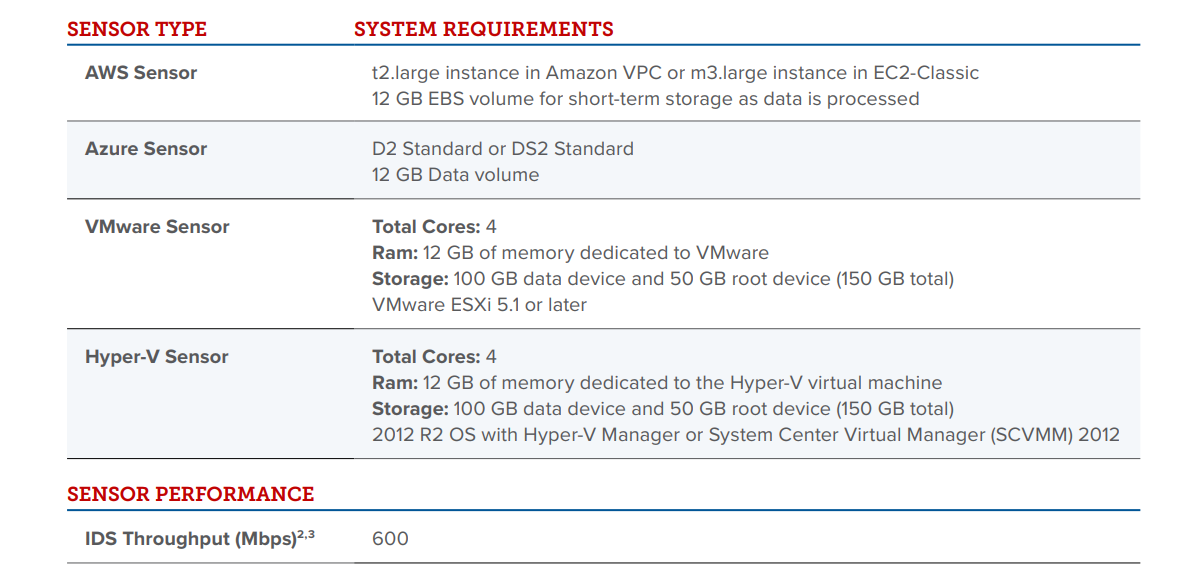Select the Hyper-V Sensor row label
The width and height of the screenshot is (1196, 573).
(157, 357)
